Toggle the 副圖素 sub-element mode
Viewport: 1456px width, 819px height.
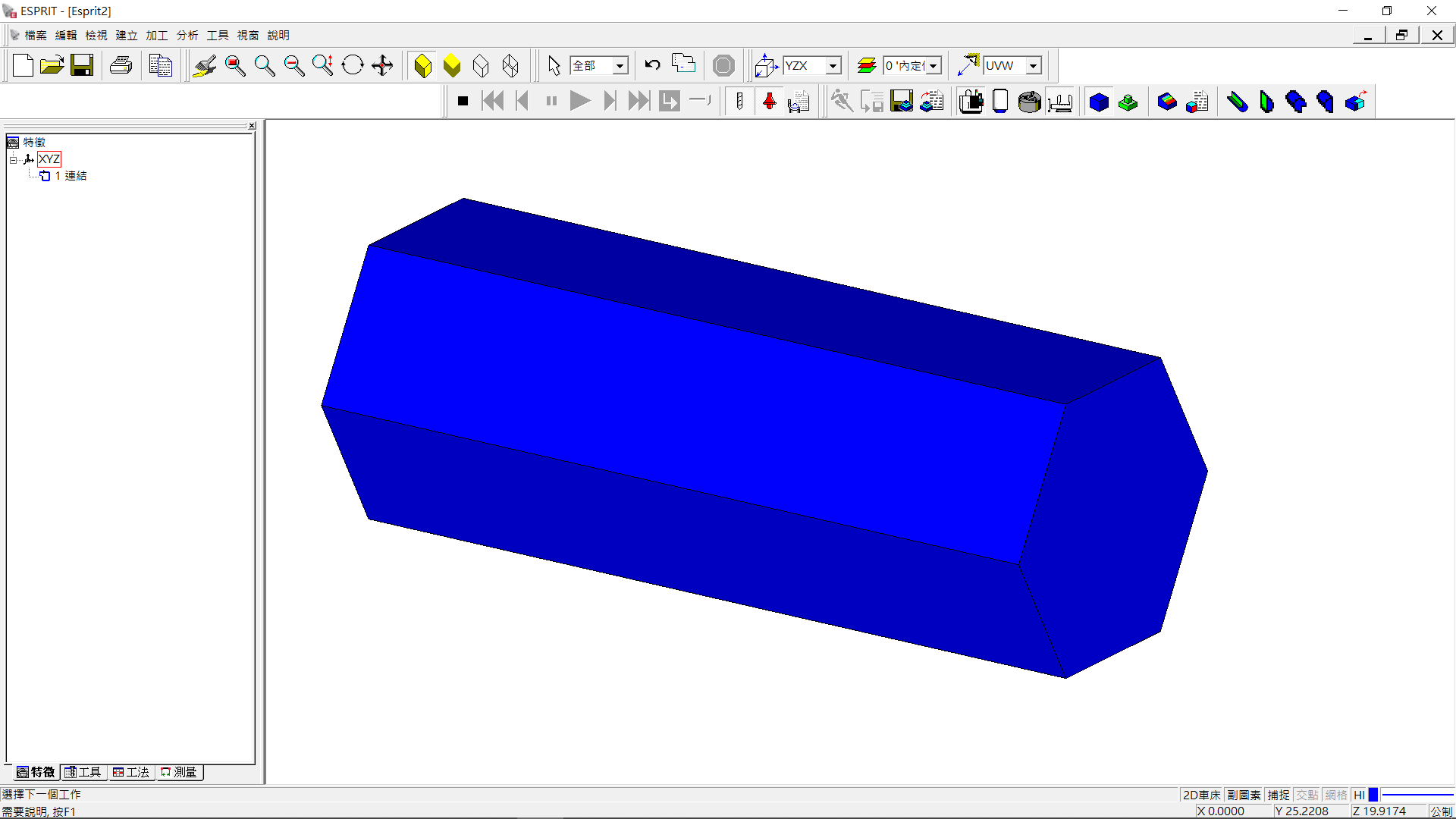(1244, 795)
